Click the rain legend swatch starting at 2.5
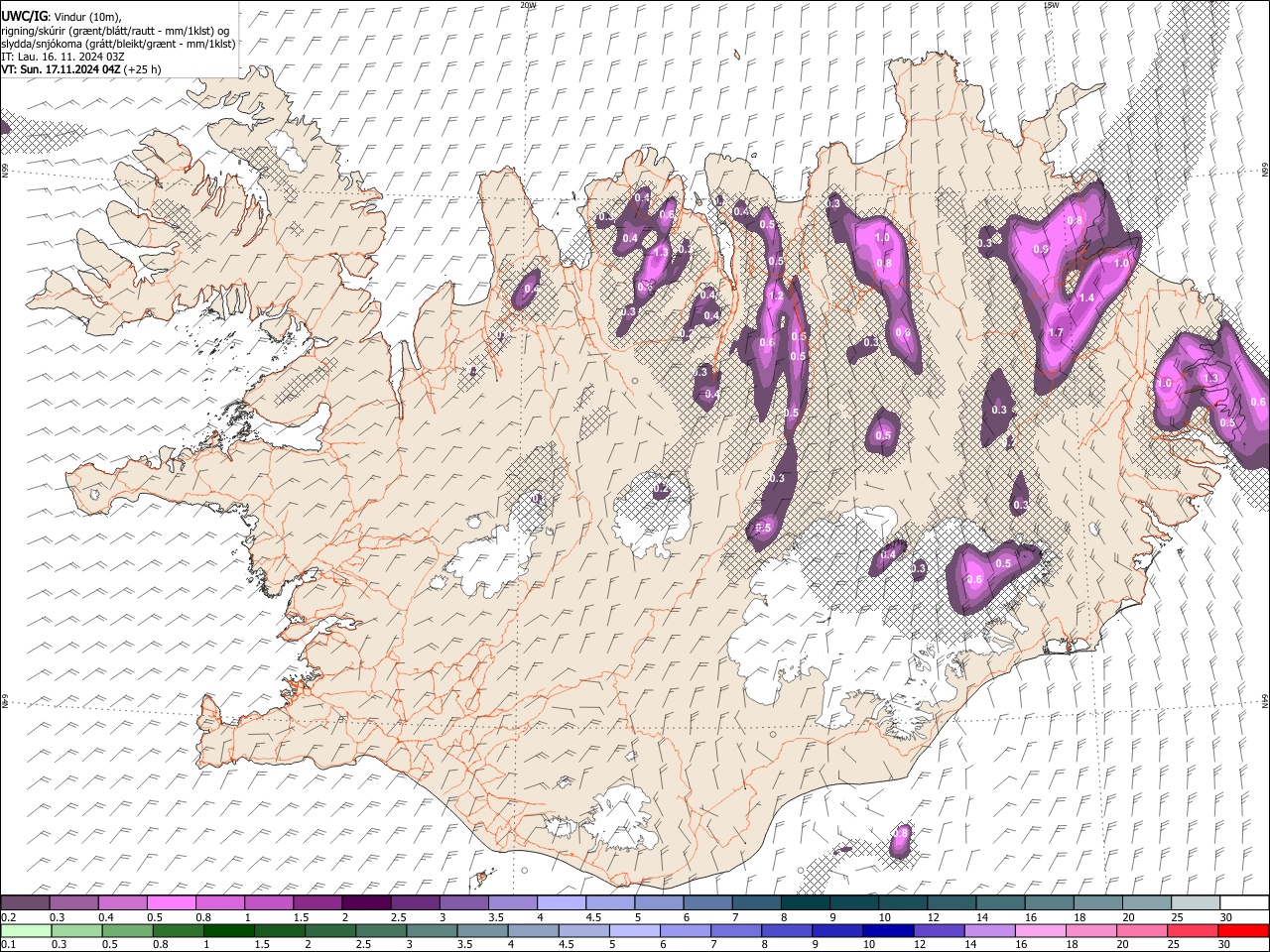 tap(381, 930)
